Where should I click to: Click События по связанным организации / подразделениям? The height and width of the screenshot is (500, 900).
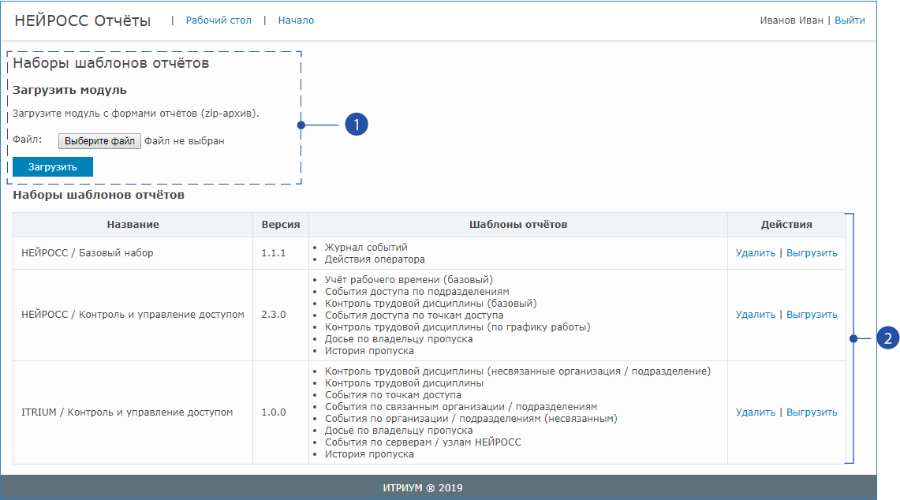(x=461, y=406)
